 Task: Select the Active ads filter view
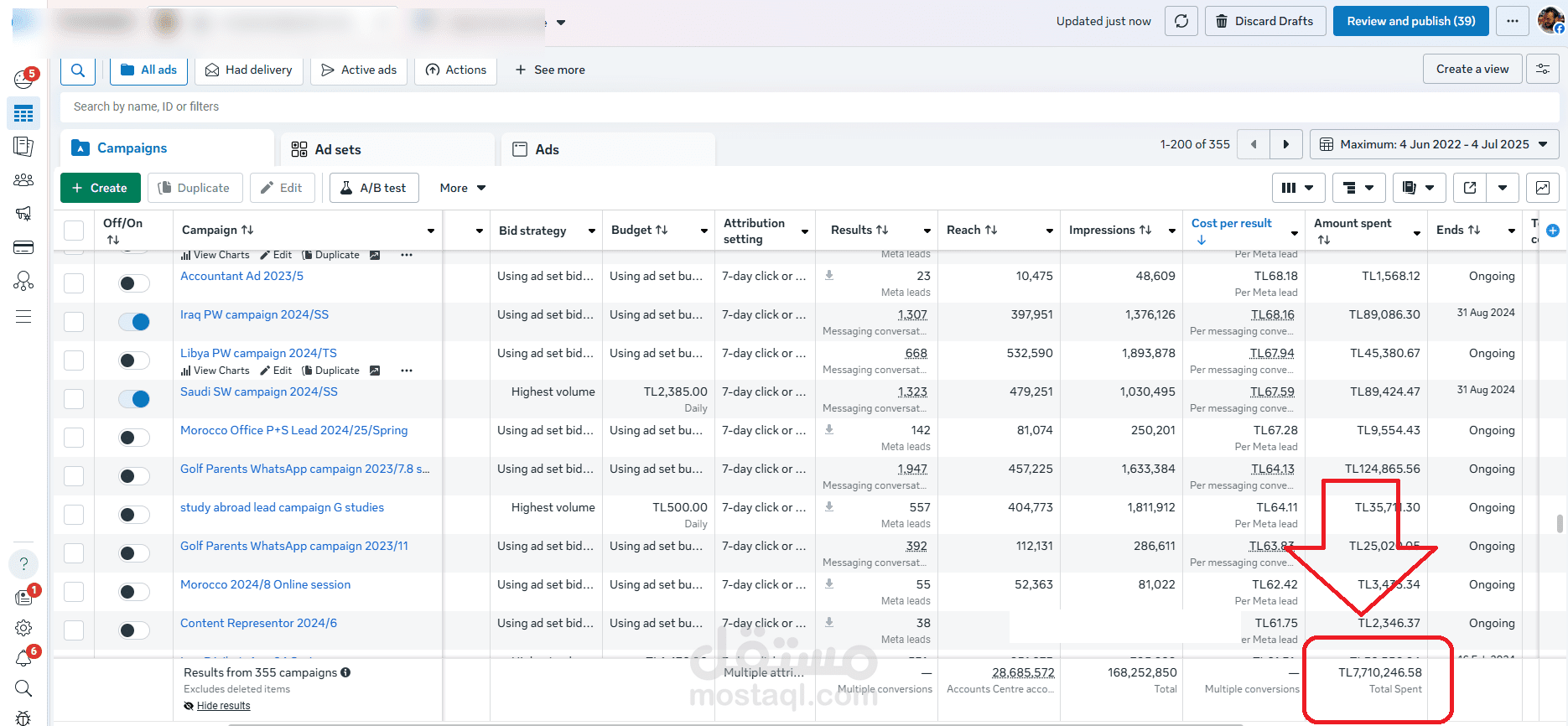(359, 70)
